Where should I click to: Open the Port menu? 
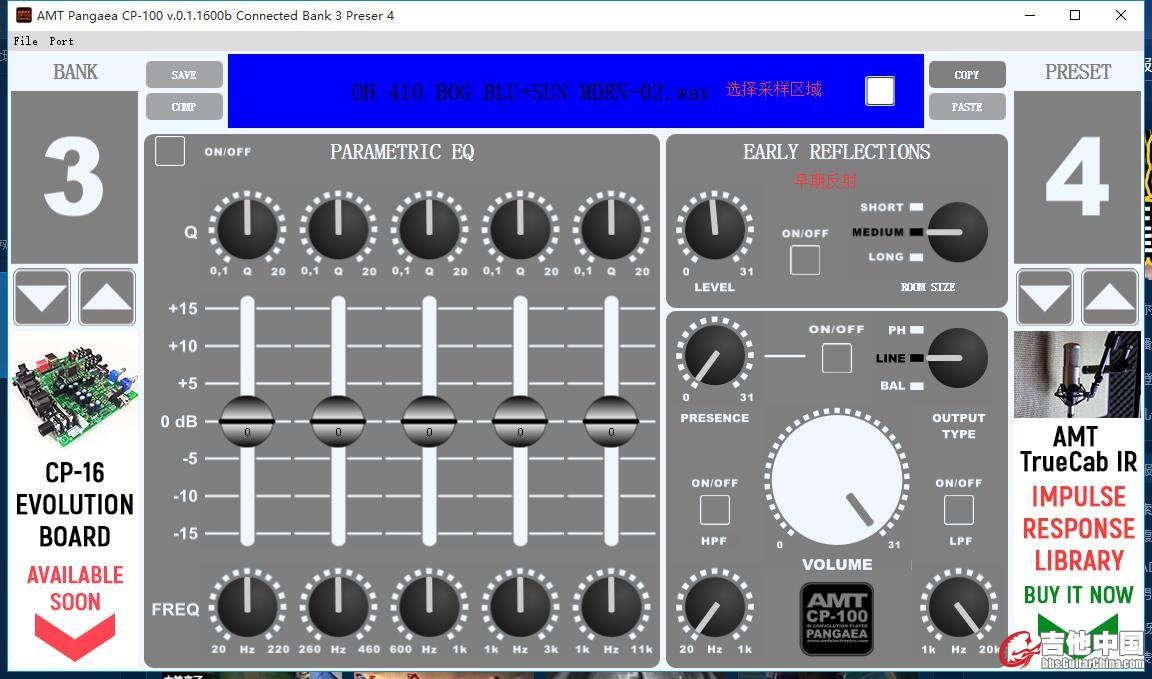tap(61, 41)
